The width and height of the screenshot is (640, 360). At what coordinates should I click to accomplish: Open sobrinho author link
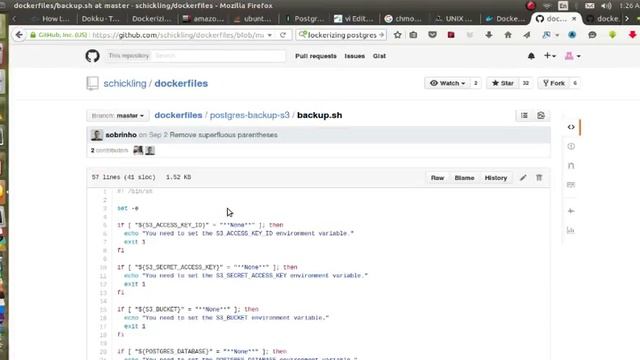click(121, 135)
